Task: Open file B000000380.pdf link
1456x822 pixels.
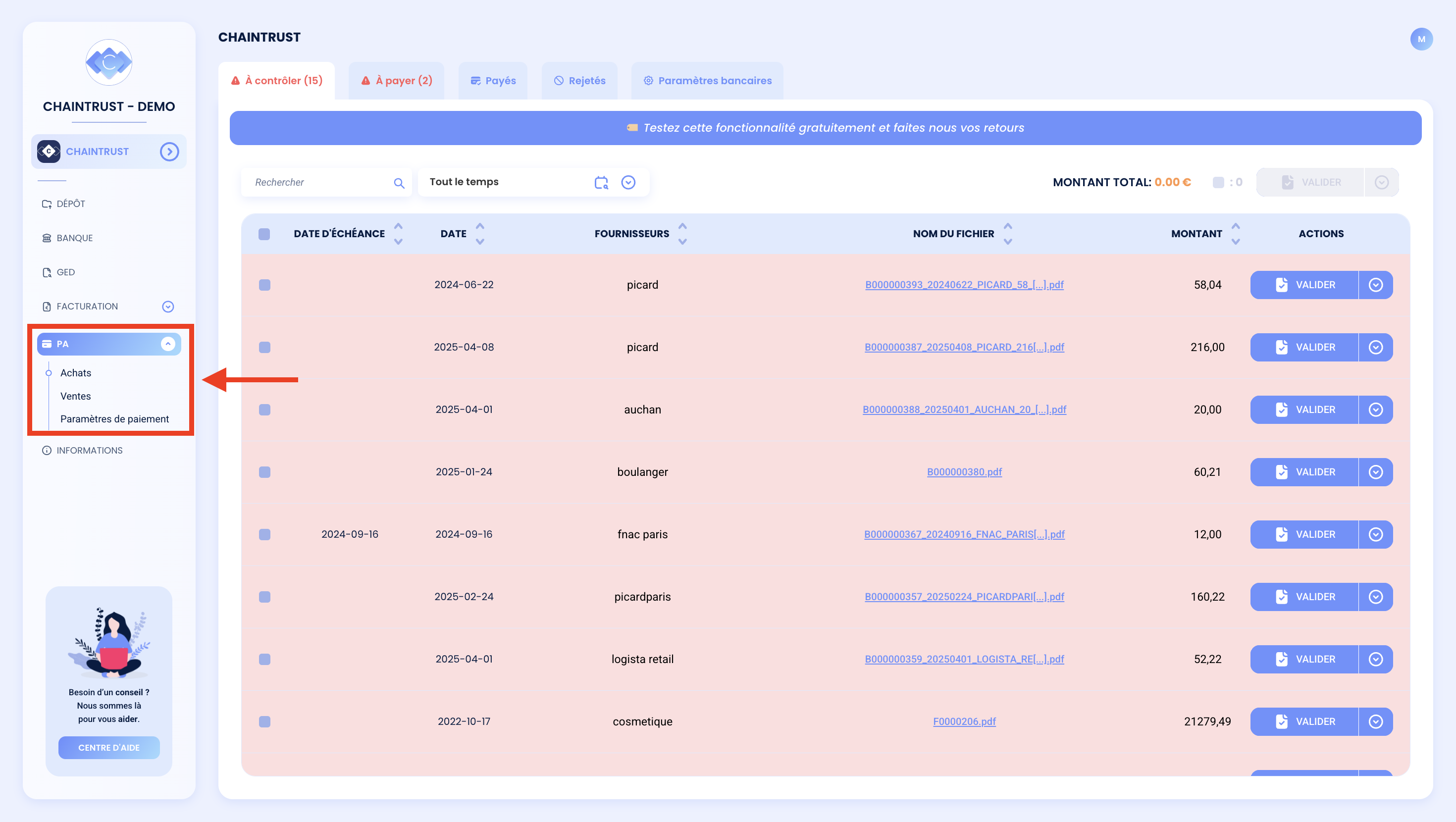Action: [964, 472]
